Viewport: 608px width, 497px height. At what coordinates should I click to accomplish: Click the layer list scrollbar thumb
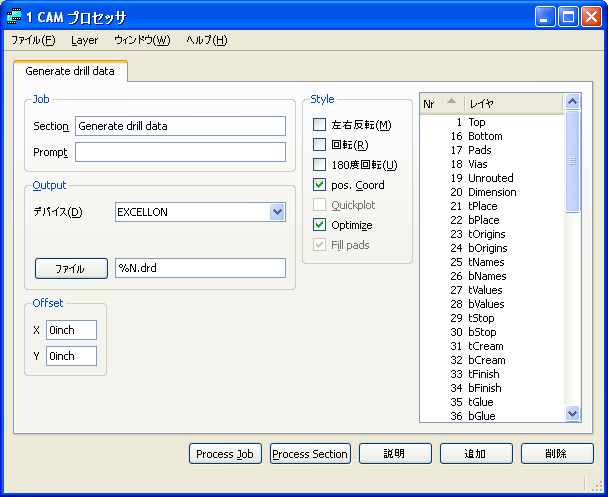coord(572,161)
